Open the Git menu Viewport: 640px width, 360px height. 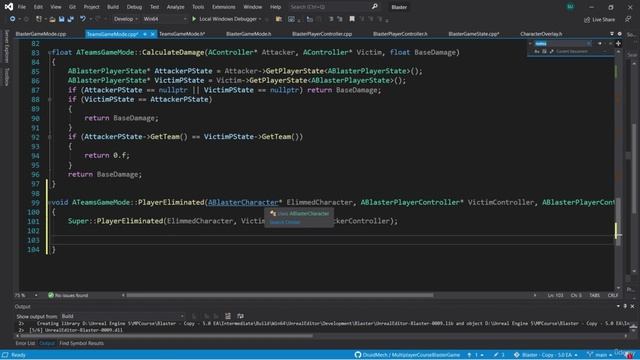pyautogui.click(x=72, y=7)
